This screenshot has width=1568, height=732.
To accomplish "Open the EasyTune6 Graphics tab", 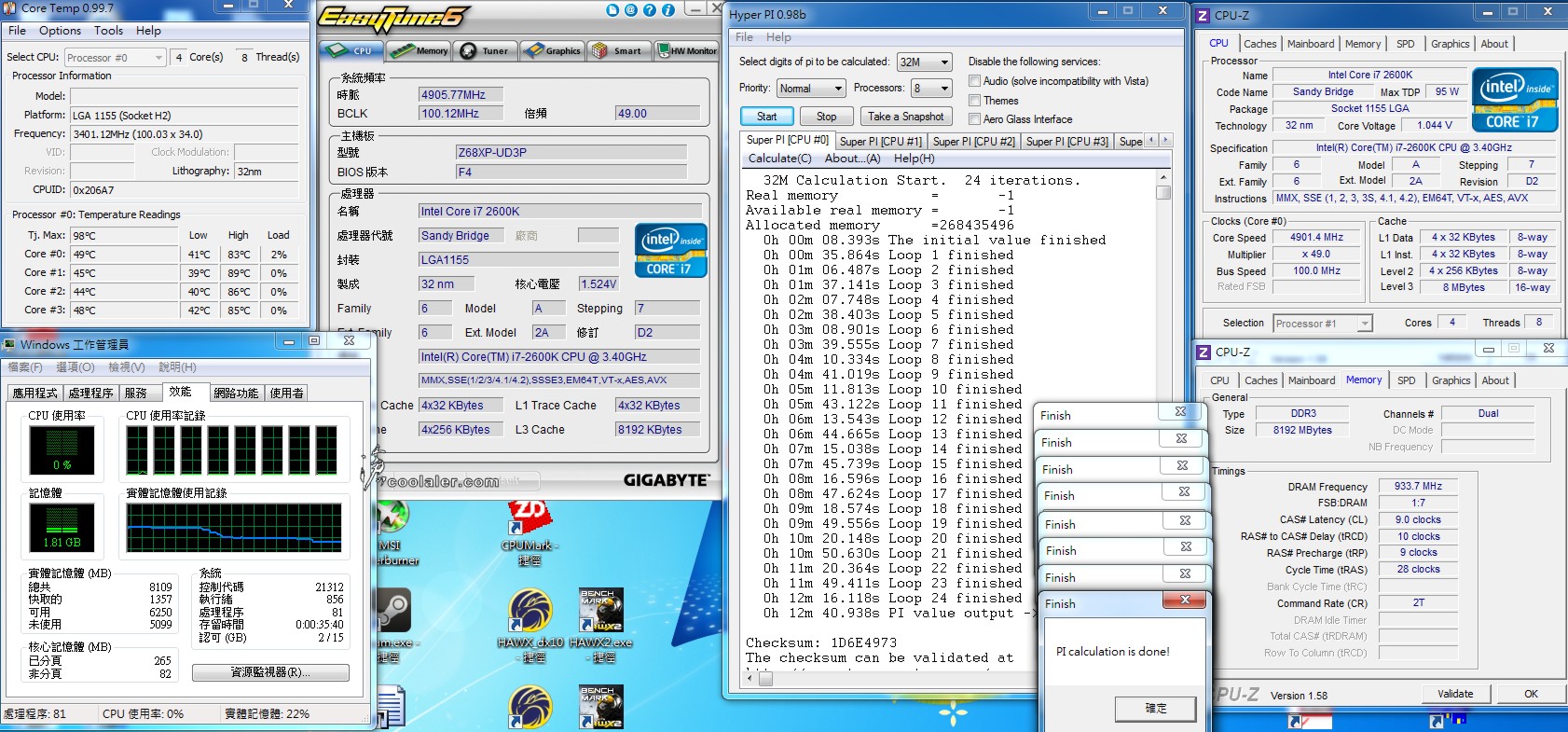I will point(552,50).
